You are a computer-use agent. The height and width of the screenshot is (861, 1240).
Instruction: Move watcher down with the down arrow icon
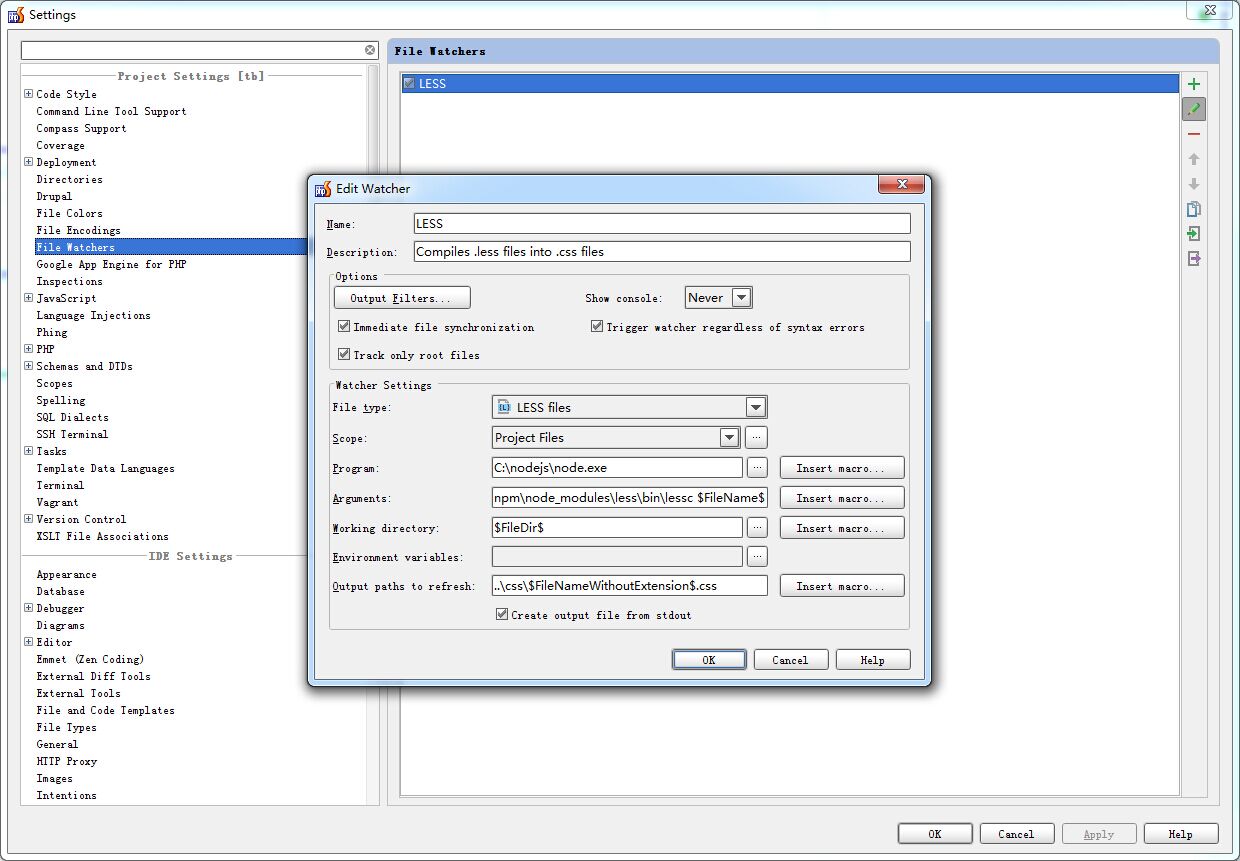pyautogui.click(x=1194, y=184)
